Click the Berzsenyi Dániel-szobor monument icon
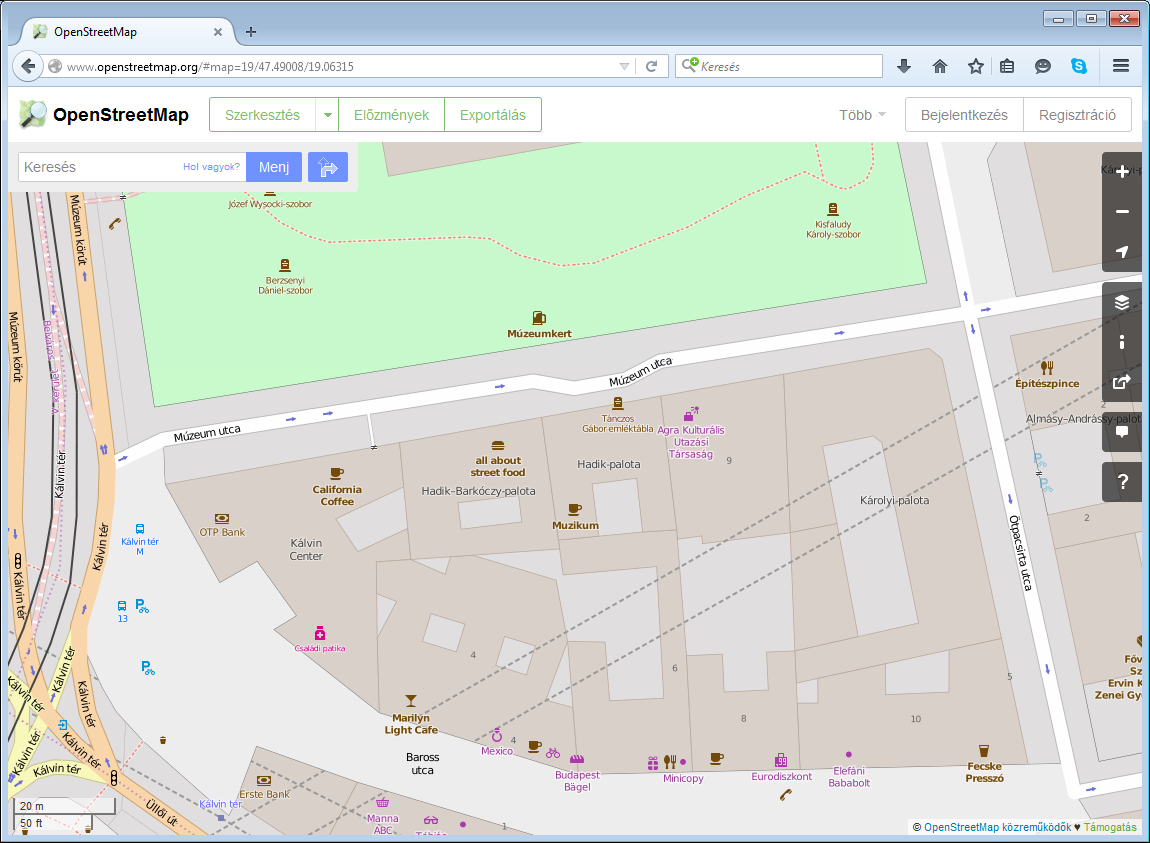1150x843 pixels. point(285,265)
